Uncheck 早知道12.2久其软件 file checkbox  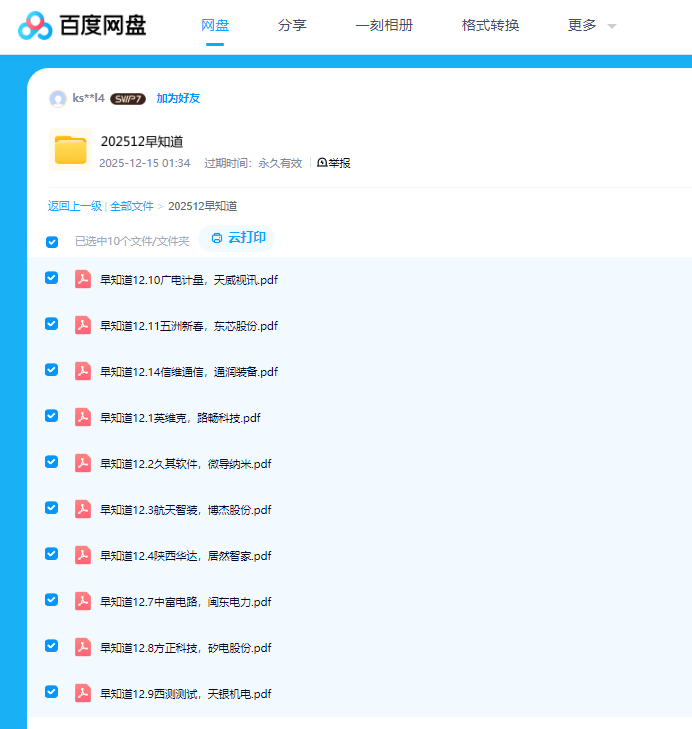click(52, 462)
